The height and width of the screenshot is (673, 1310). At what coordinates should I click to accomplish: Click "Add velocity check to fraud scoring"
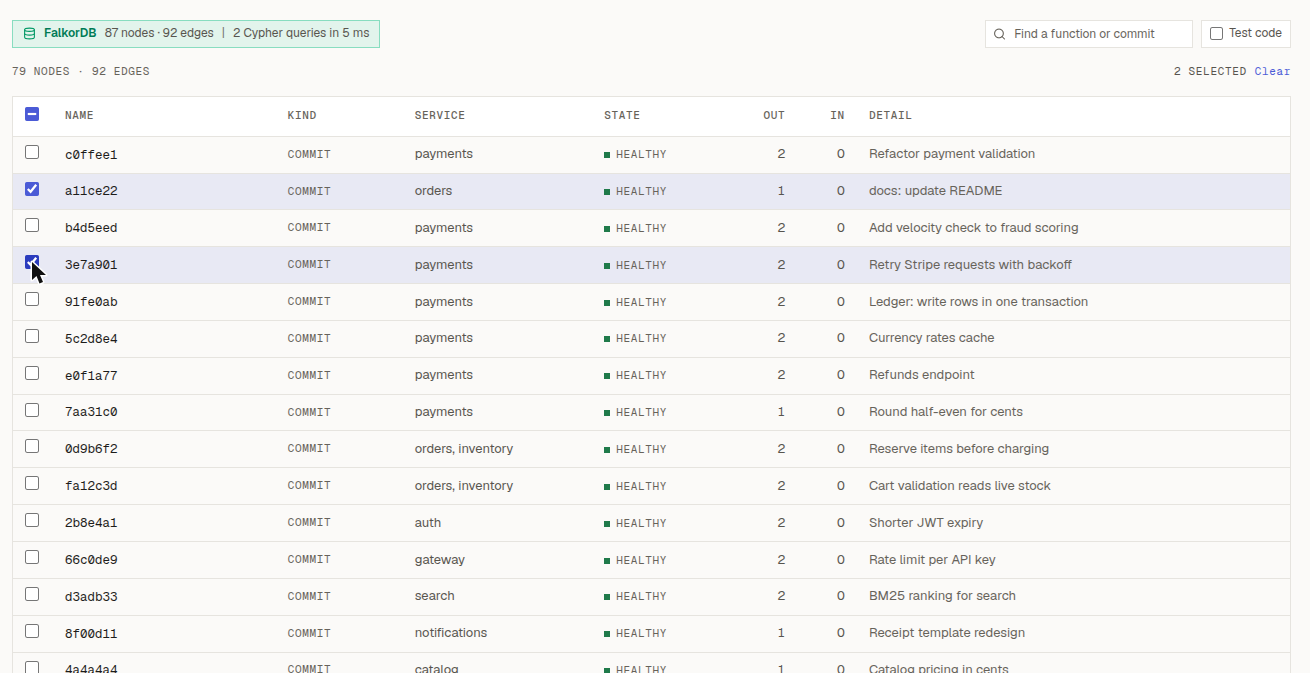[x=974, y=228]
